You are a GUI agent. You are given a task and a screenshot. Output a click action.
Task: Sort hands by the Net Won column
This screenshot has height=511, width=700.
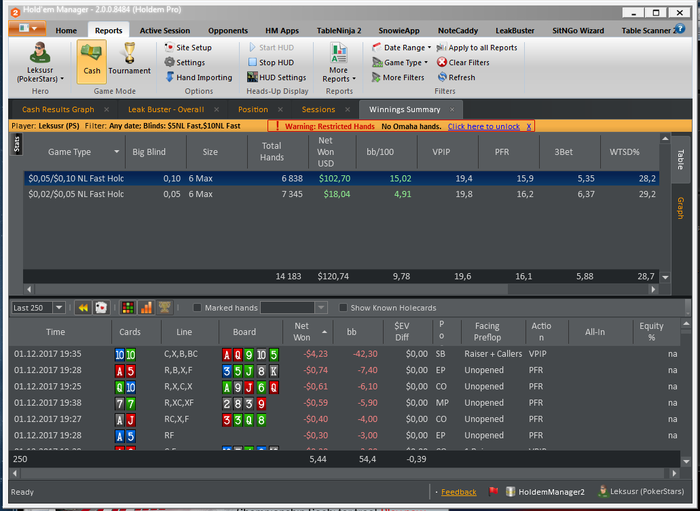point(308,332)
